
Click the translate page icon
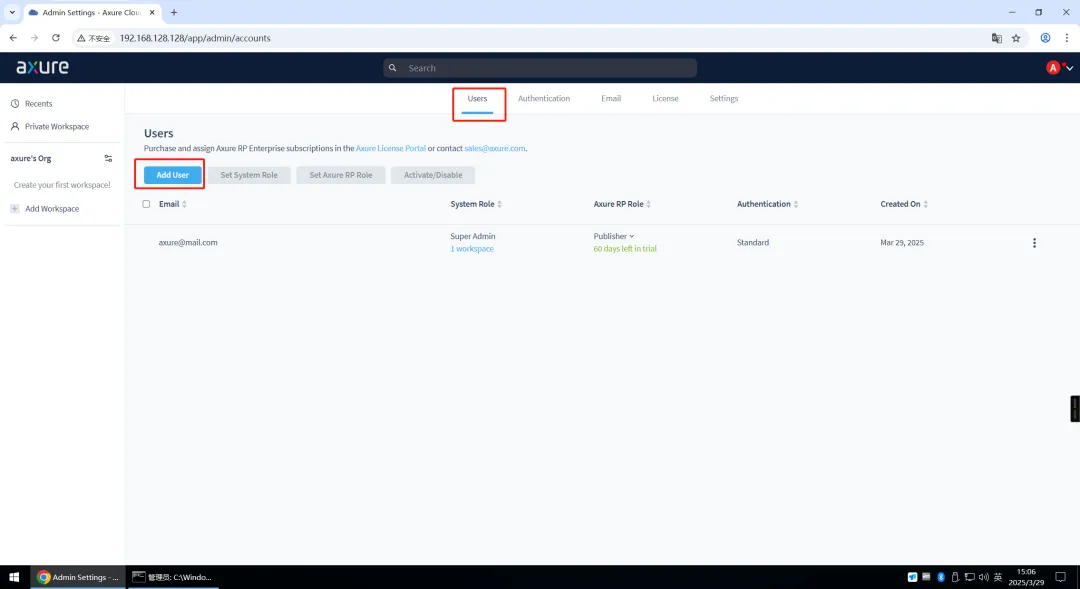pyautogui.click(x=996, y=38)
